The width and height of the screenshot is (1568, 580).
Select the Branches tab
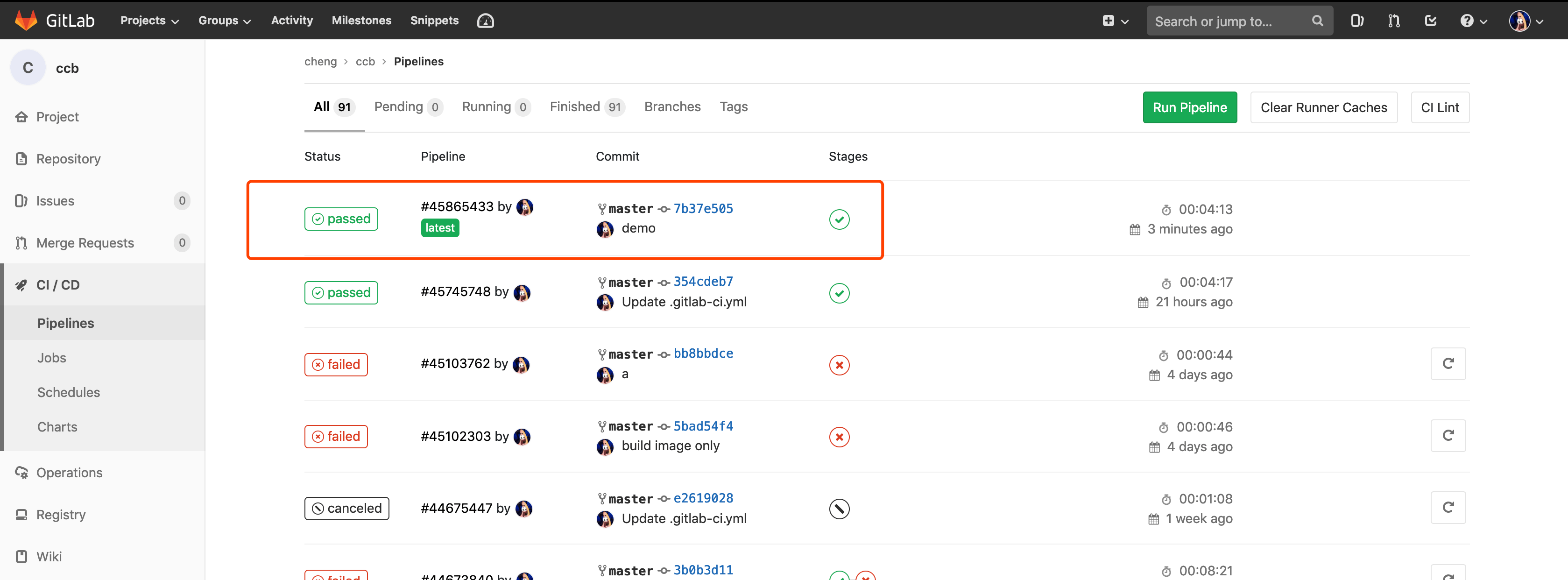[x=672, y=106]
